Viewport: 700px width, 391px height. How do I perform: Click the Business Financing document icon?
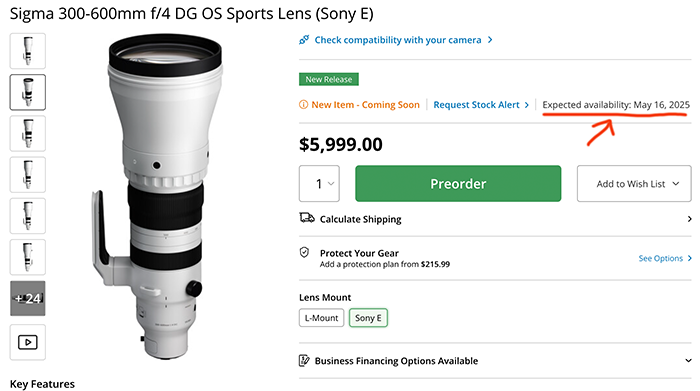(304, 360)
